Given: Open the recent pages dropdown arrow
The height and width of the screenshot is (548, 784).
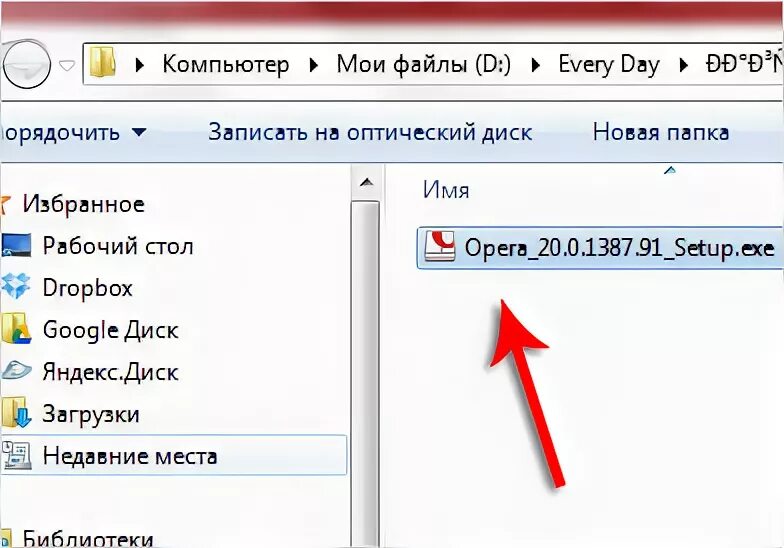Looking at the screenshot, I should 67,65.
